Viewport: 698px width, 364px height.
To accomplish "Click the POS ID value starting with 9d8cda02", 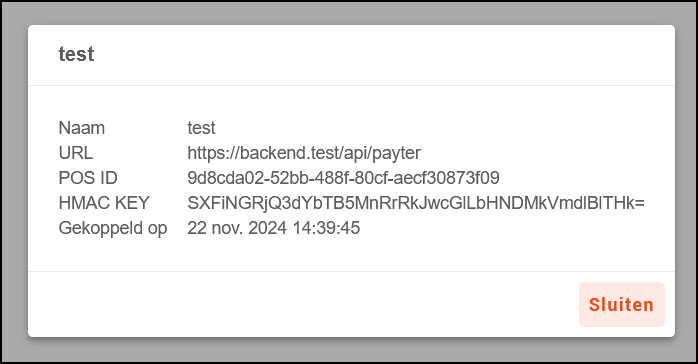I will [343, 178].
